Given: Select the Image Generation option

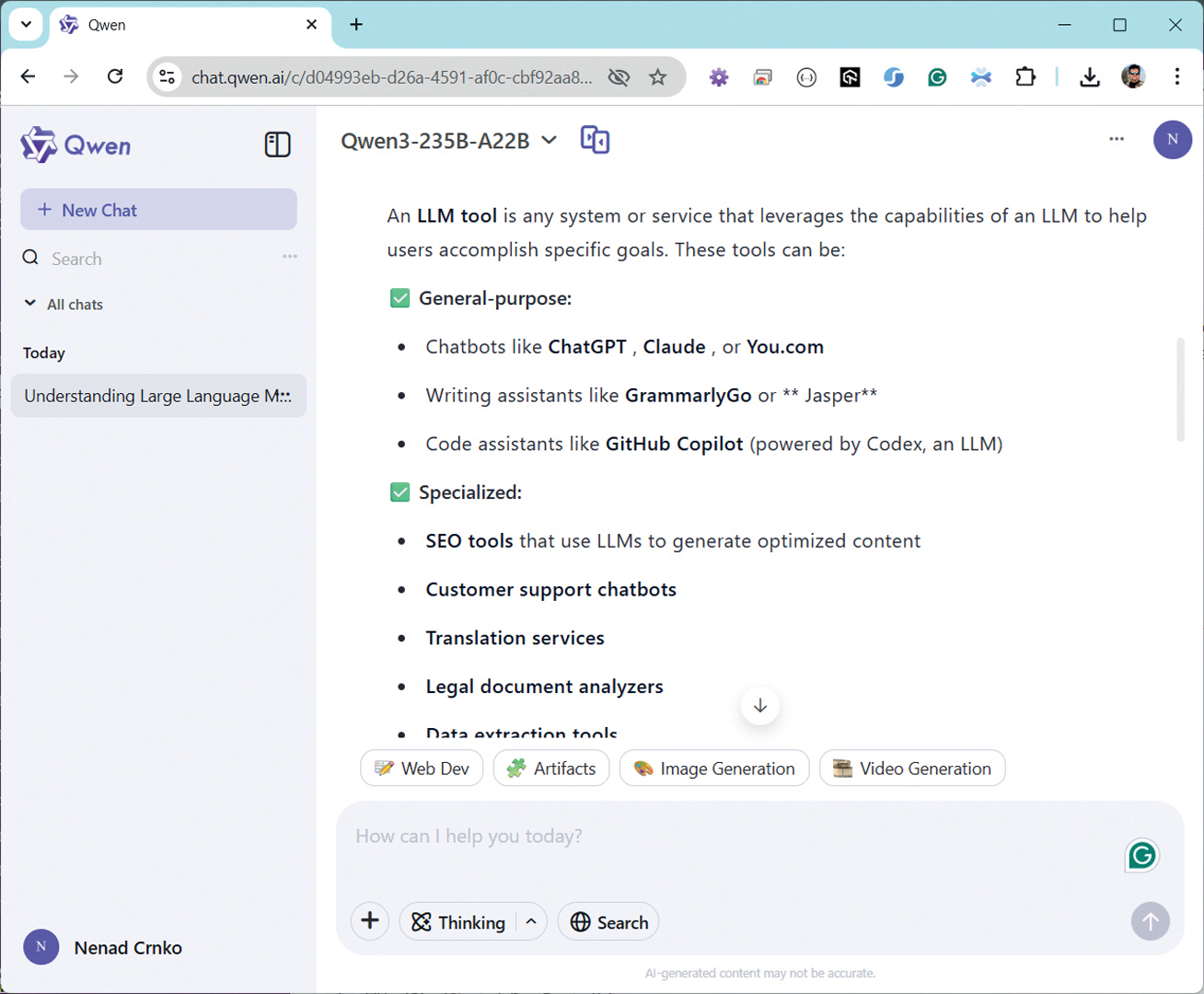Looking at the screenshot, I should point(714,769).
